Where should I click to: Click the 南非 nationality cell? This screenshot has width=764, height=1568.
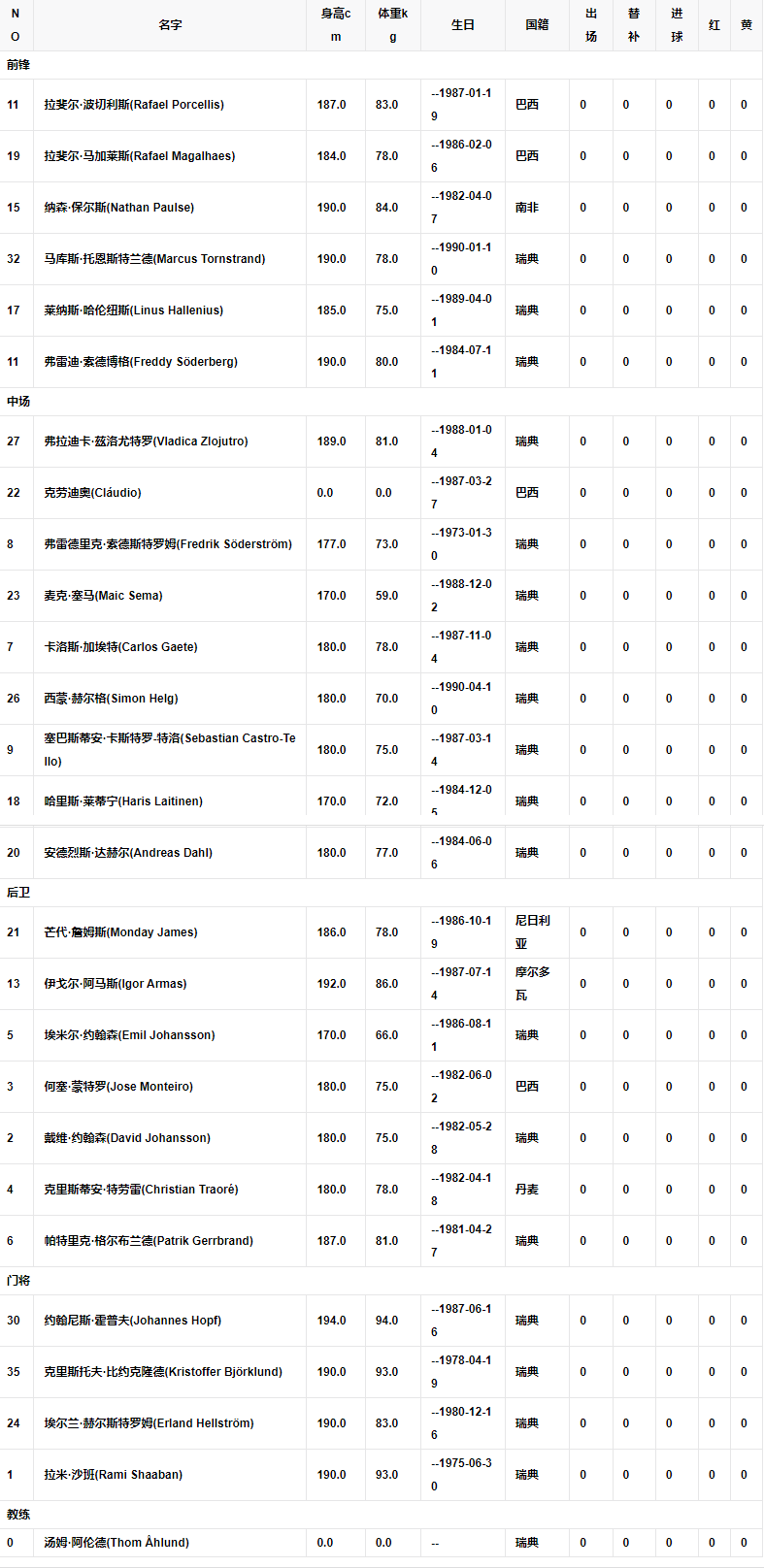(527, 208)
